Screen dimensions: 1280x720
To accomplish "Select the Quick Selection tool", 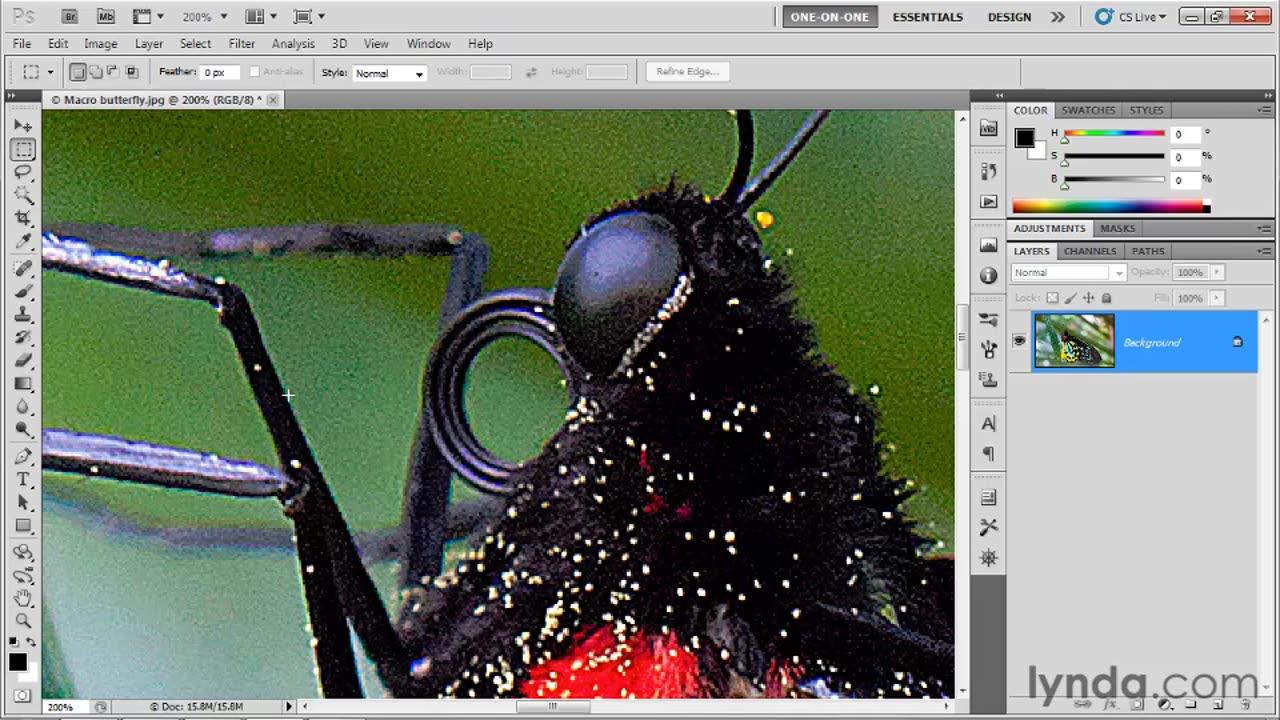I will 23,195.
